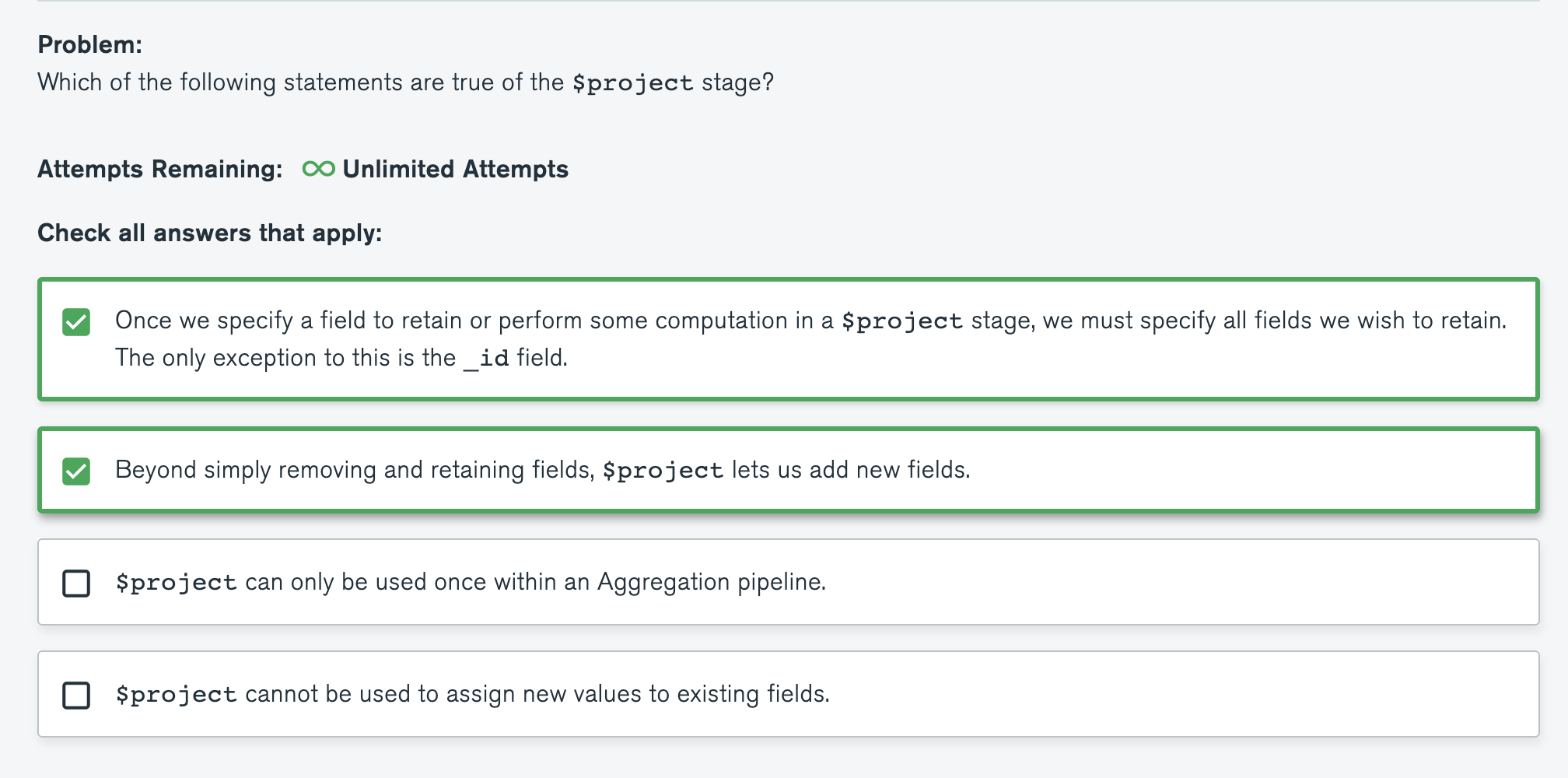Tick the "cannot be used to assign" checkbox
The width and height of the screenshot is (1568, 778).
tap(76, 695)
